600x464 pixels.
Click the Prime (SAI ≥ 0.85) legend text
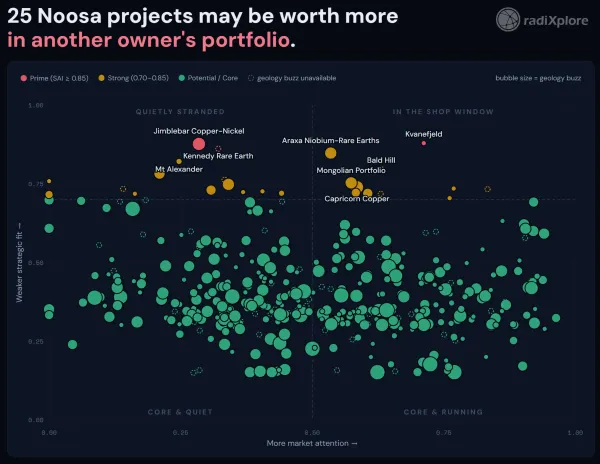coord(59,78)
